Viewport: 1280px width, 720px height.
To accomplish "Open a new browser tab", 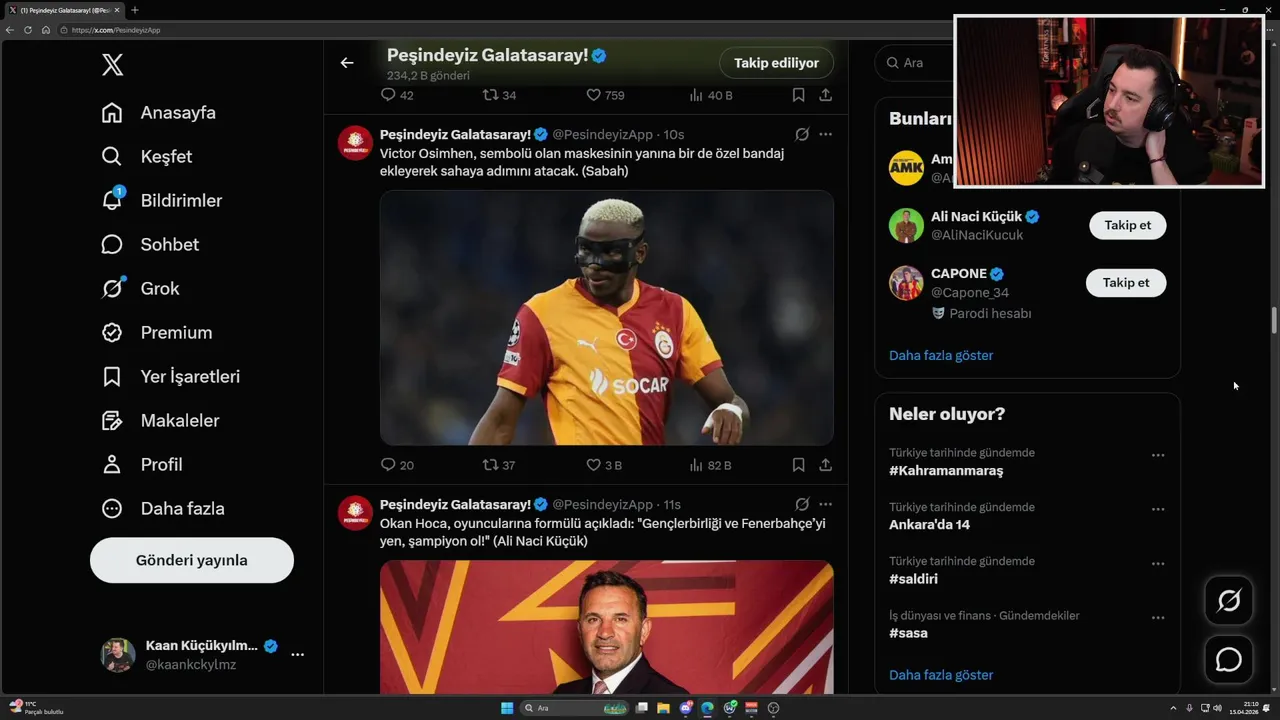I will pyautogui.click(x=135, y=10).
